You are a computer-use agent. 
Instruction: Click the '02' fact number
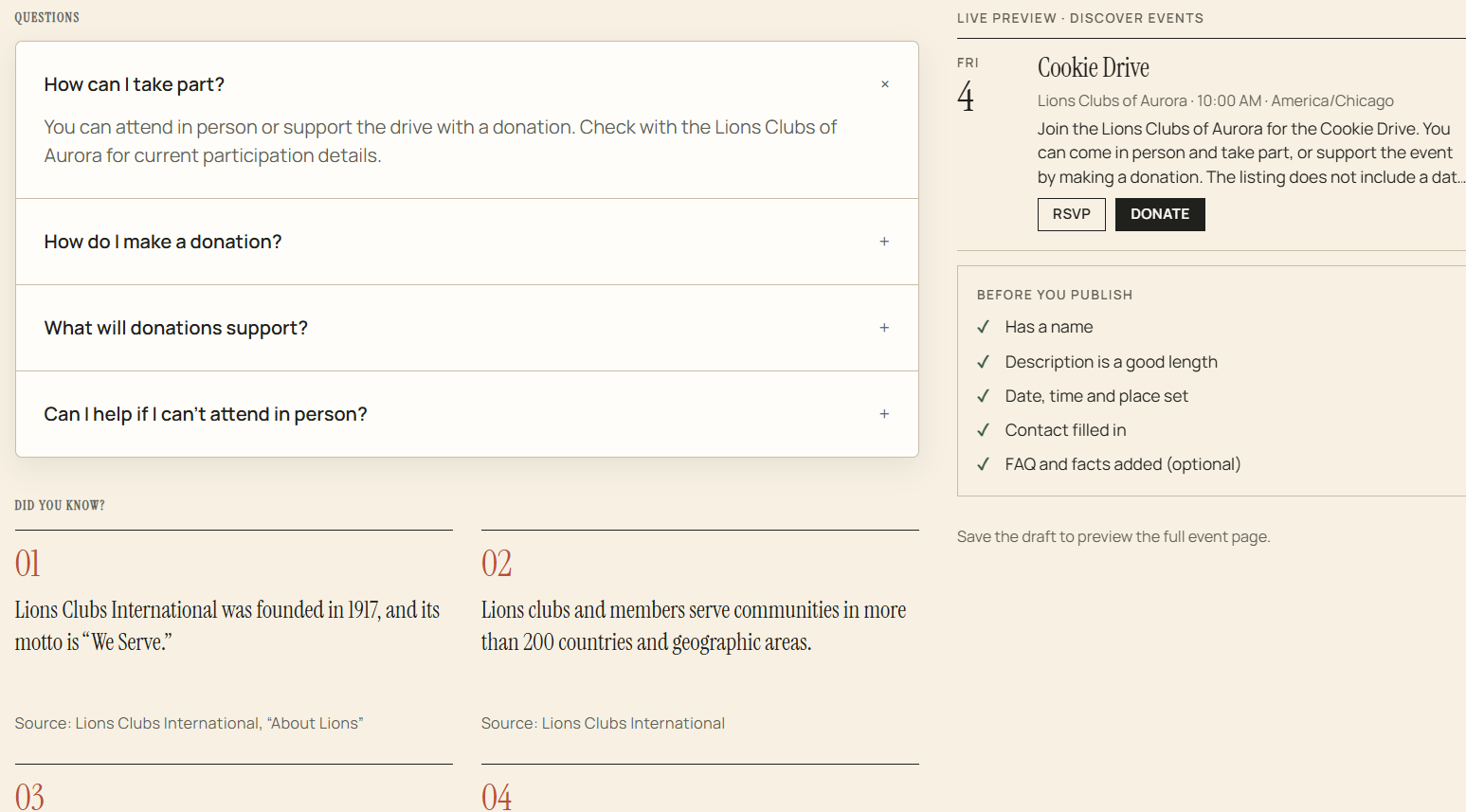497,564
